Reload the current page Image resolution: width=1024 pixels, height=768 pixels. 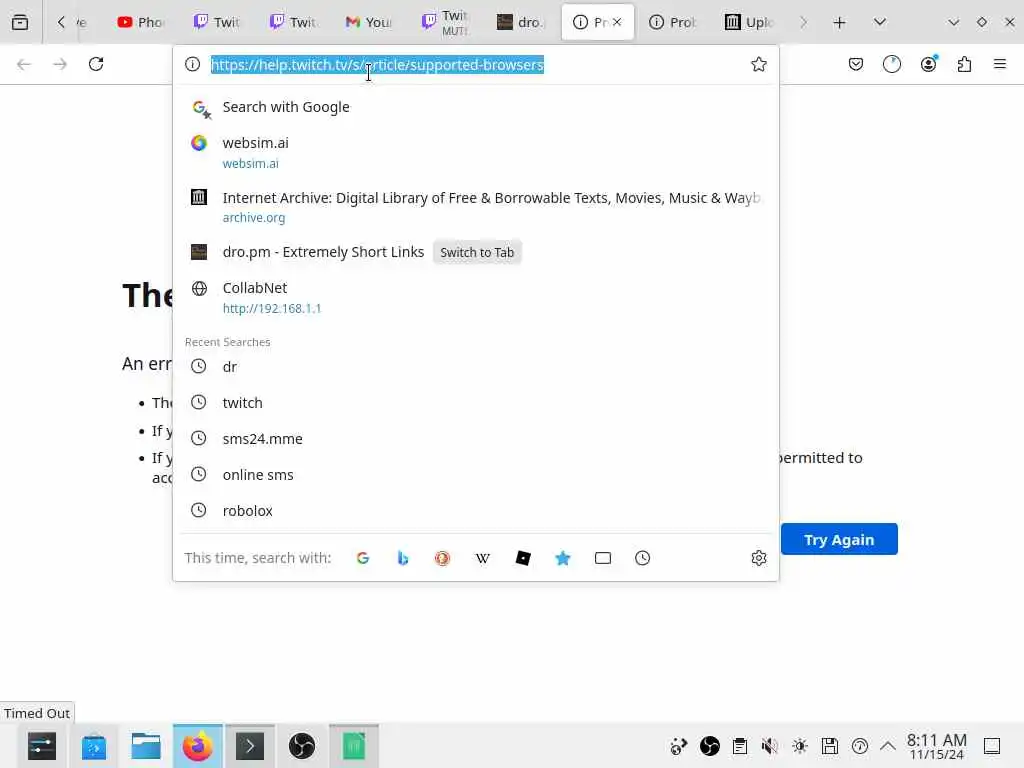[x=96, y=64]
